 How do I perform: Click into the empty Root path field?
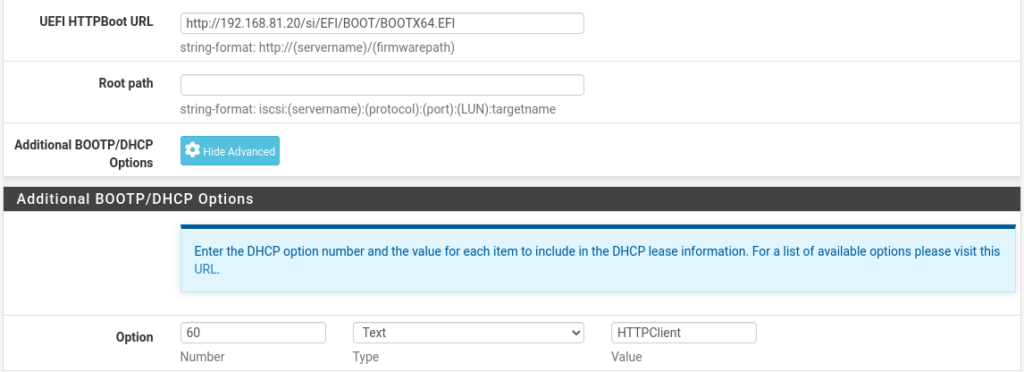tap(382, 85)
